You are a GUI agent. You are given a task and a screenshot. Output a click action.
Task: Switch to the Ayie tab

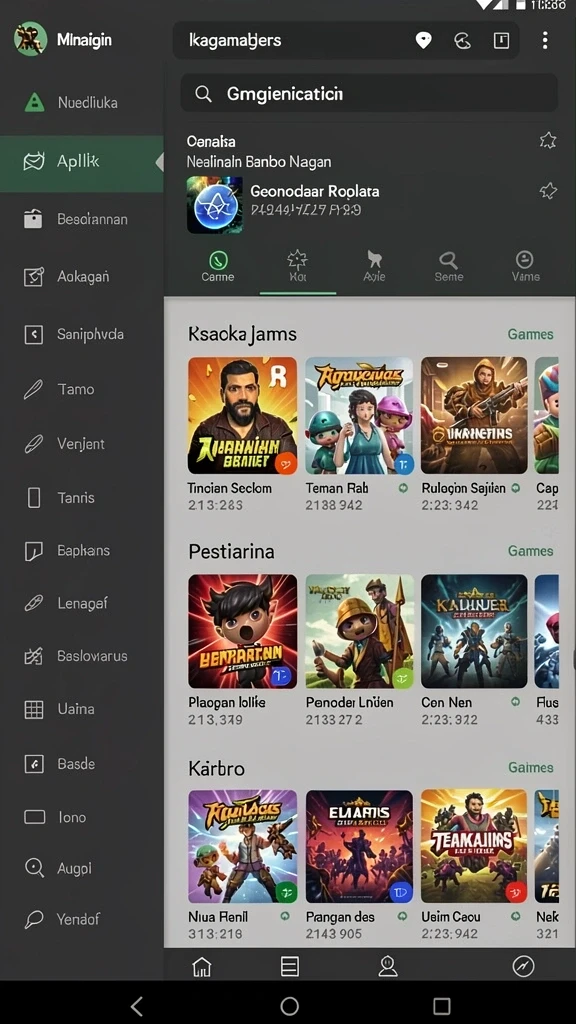(374, 266)
